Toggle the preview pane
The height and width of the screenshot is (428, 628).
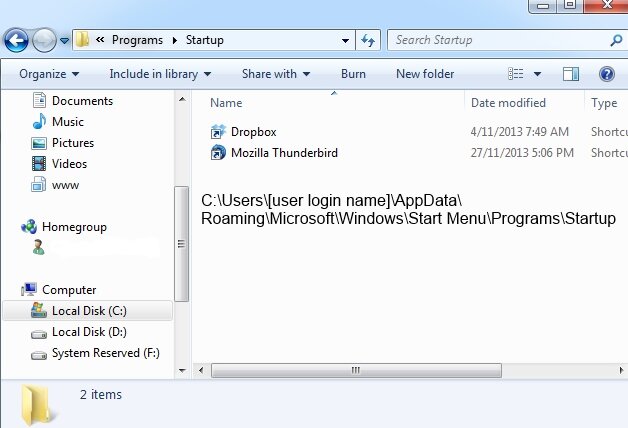click(571, 74)
